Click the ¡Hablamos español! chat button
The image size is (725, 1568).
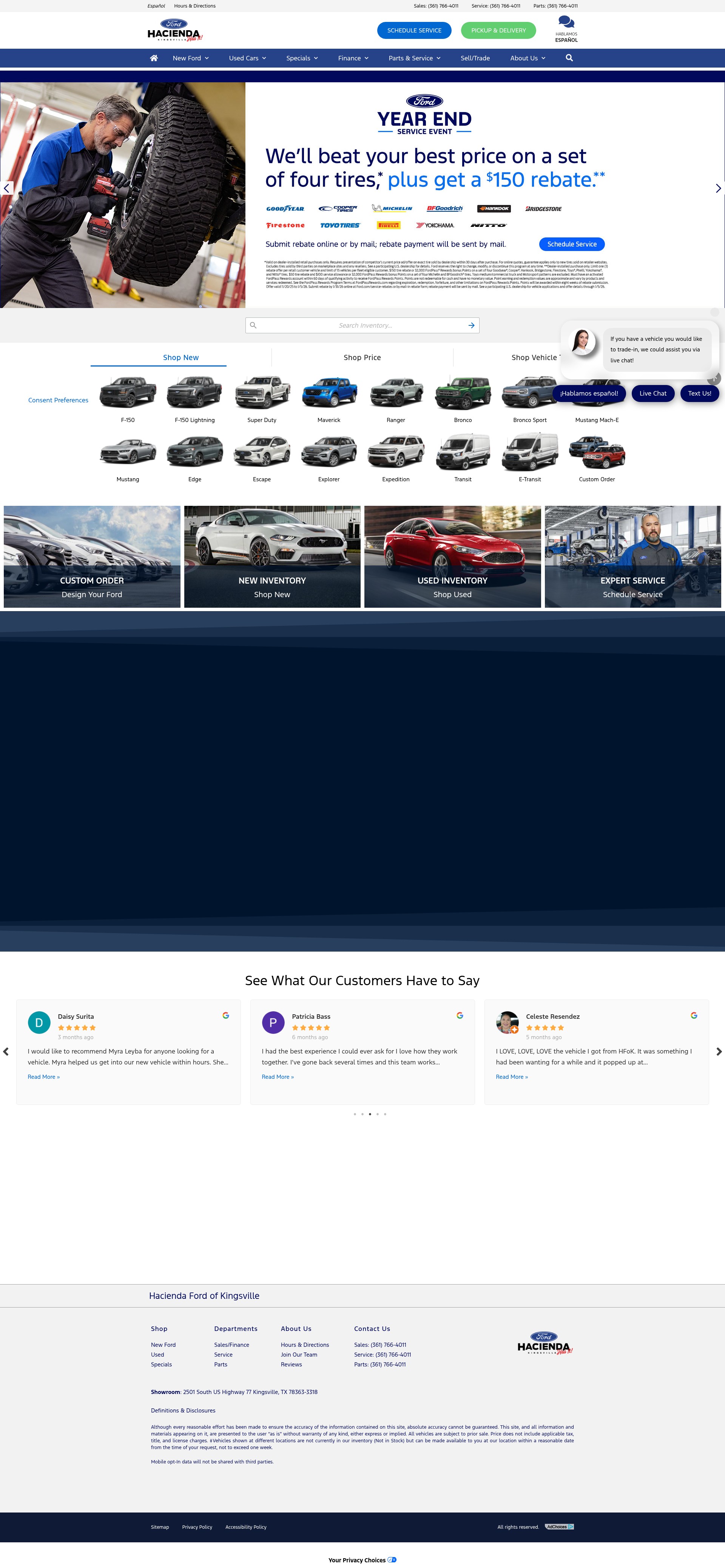coord(589,393)
